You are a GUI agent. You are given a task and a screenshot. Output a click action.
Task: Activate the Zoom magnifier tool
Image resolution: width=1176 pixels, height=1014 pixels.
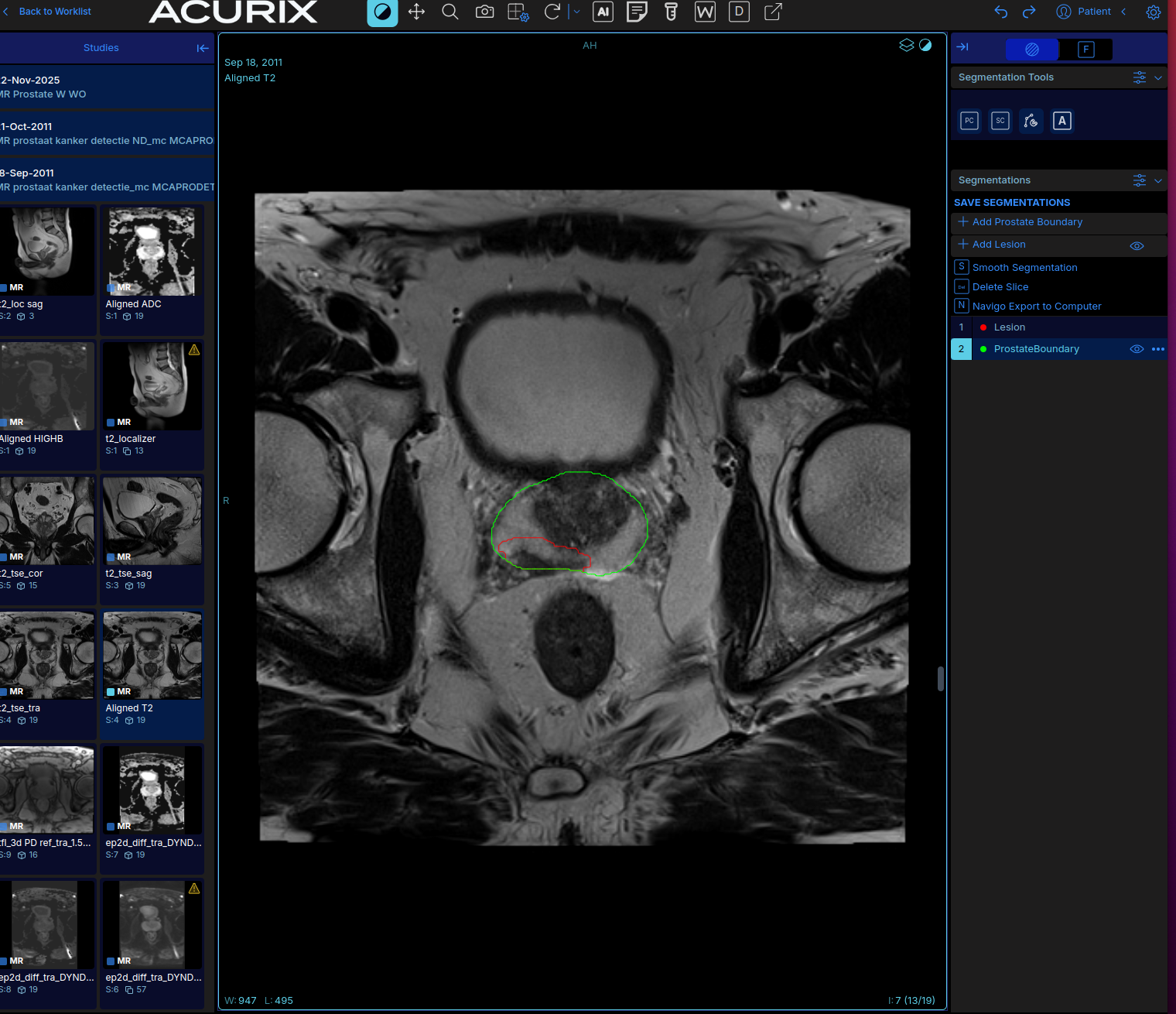(x=450, y=12)
